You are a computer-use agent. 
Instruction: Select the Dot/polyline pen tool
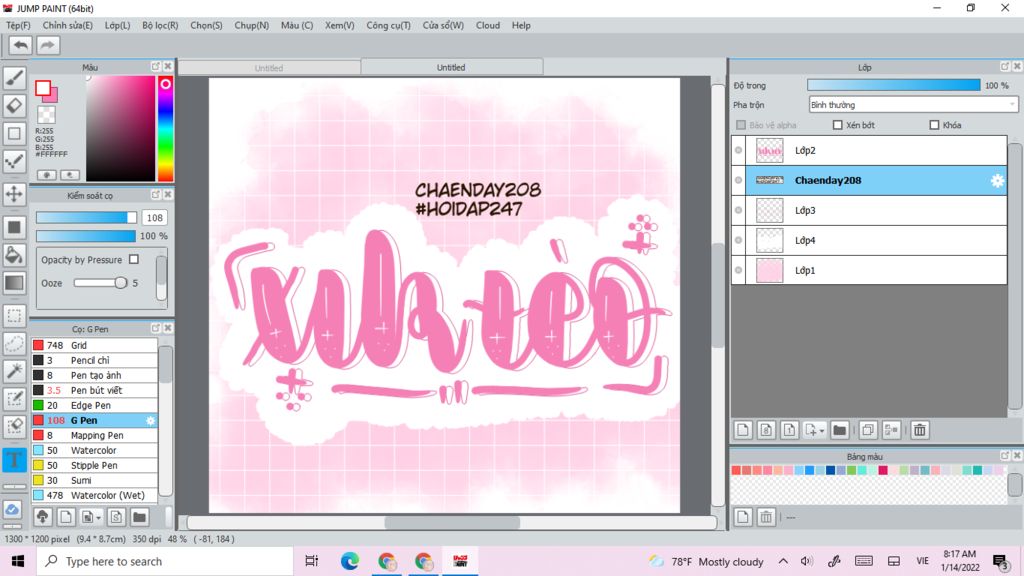click(x=14, y=161)
